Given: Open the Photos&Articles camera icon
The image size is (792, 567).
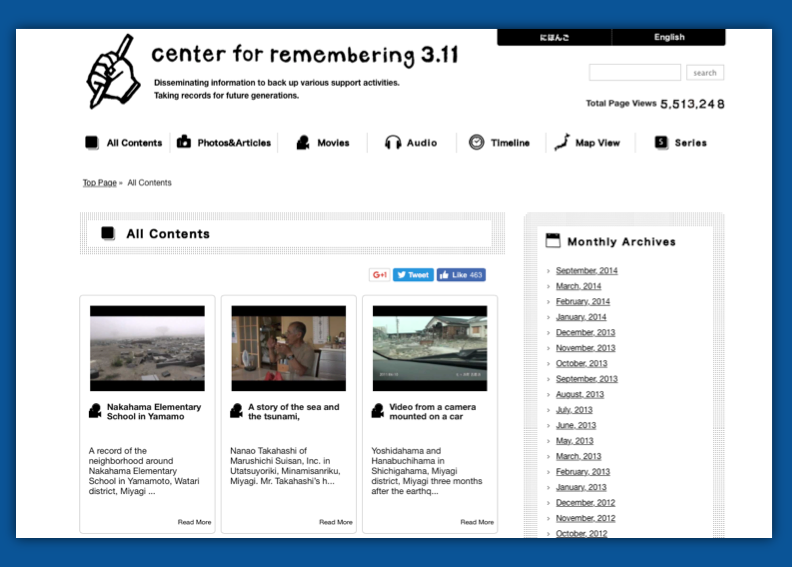Looking at the screenshot, I should [x=184, y=143].
